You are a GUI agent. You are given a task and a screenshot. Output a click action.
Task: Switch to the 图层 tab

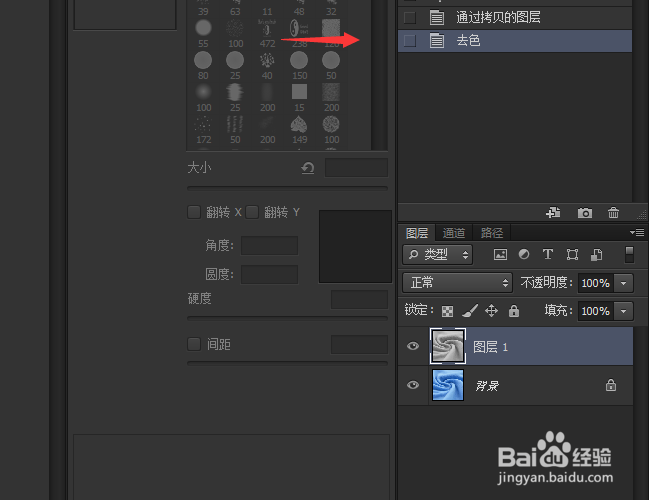tap(417, 233)
